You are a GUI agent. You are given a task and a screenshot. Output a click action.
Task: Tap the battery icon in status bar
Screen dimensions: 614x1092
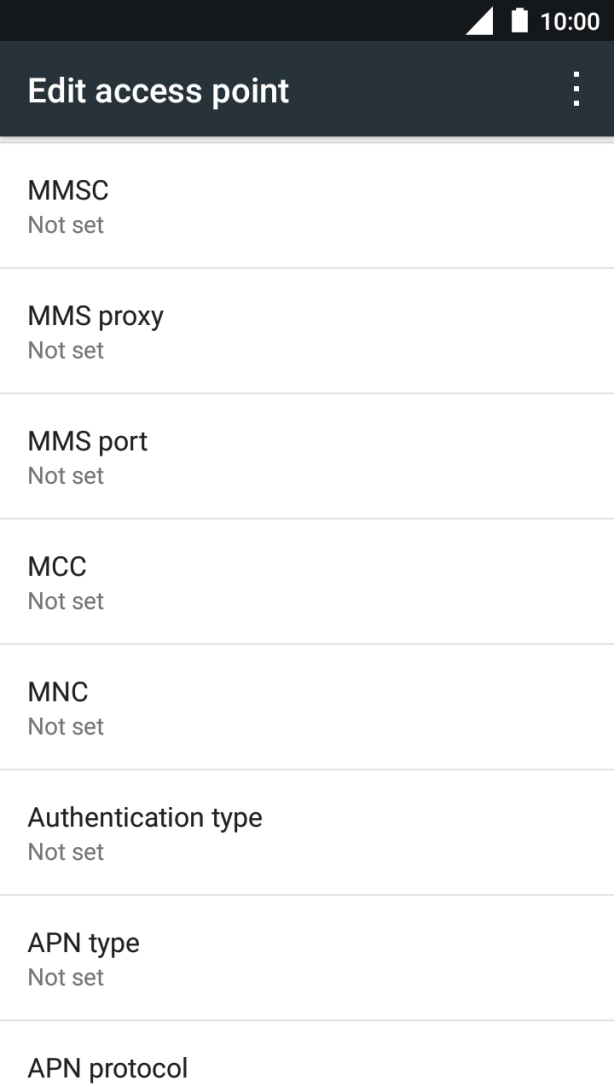click(x=519, y=21)
